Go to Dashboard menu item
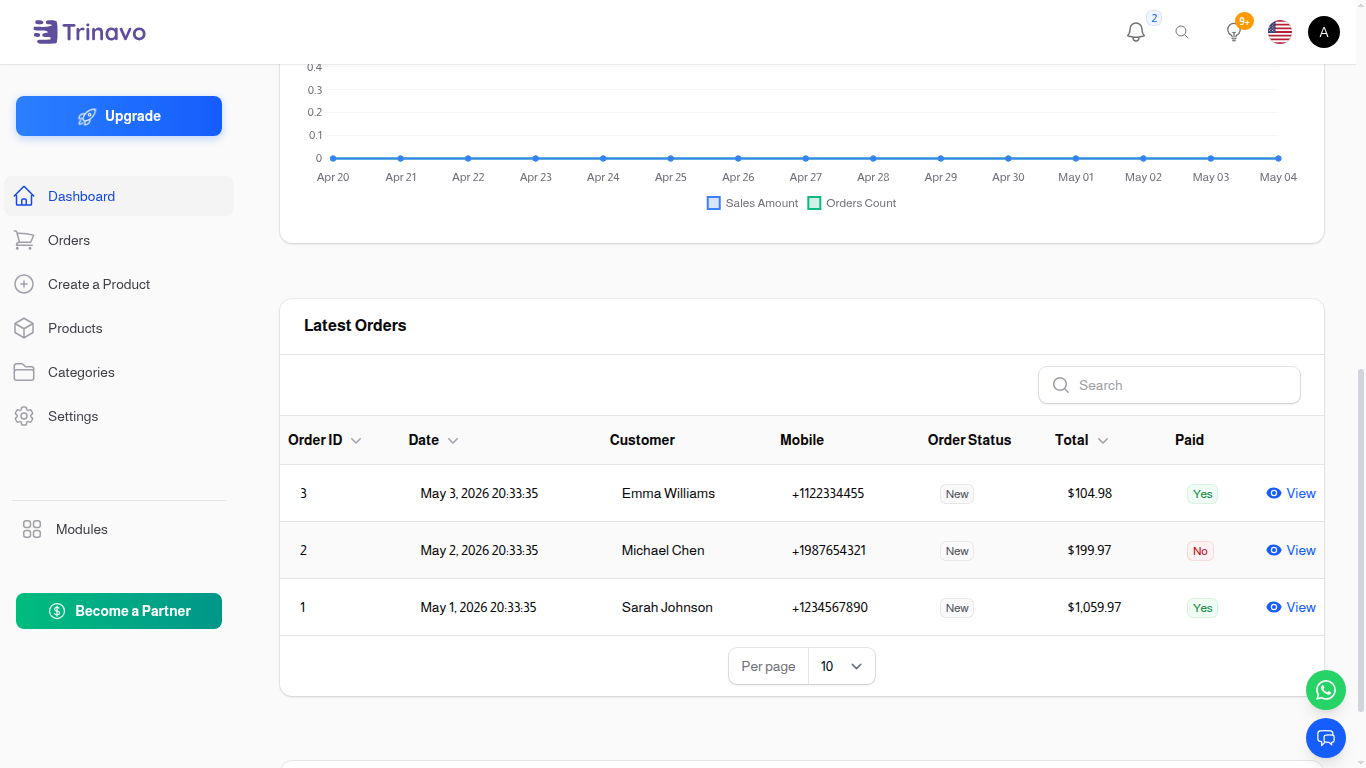Image resolution: width=1366 pixels, height=768 pixels. point(119,196)
